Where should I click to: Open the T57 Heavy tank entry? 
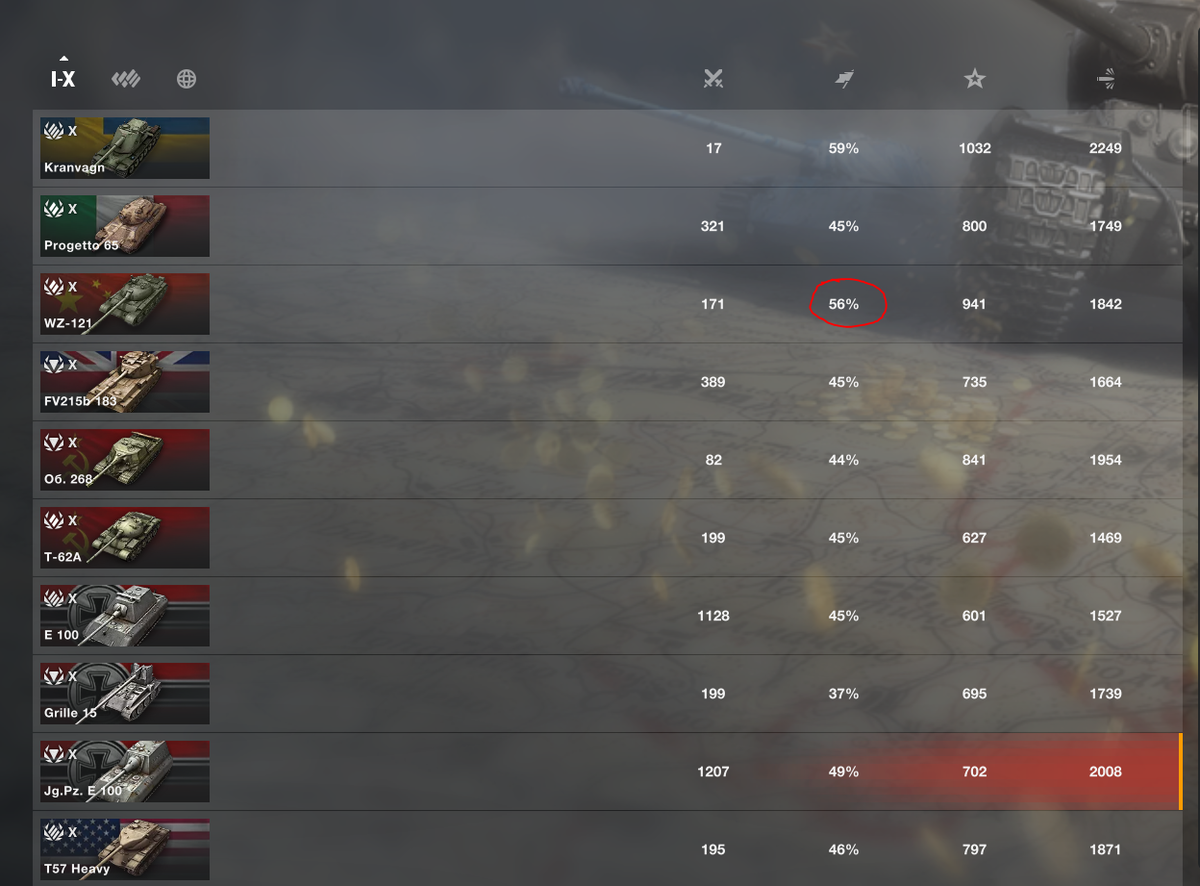[607, 849]
